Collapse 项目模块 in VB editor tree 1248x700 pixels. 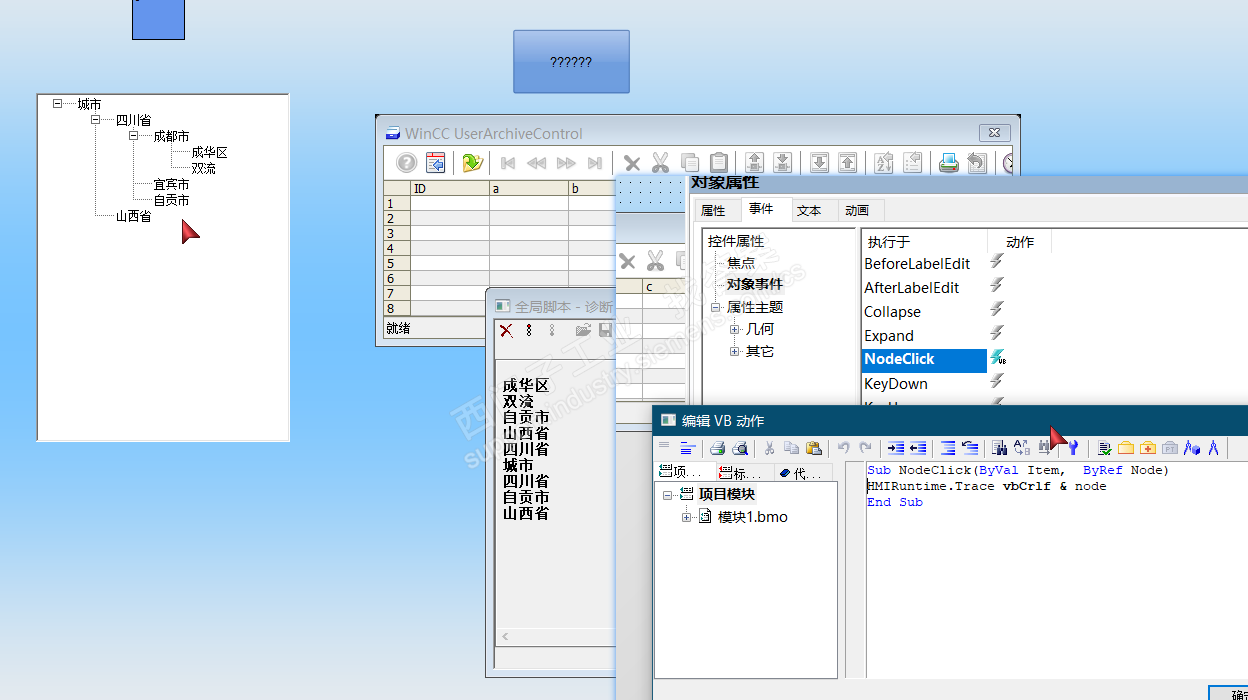[668, 494]
